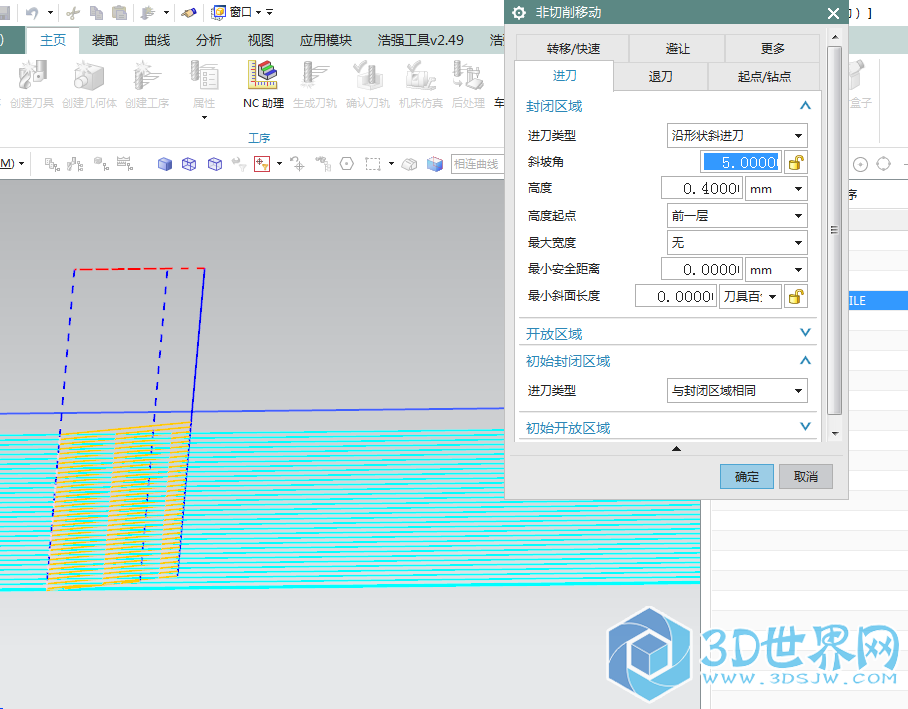
Task: Open the 进刀类型 沿形状斜进刀 dropdown
Action: coord(737,136)
